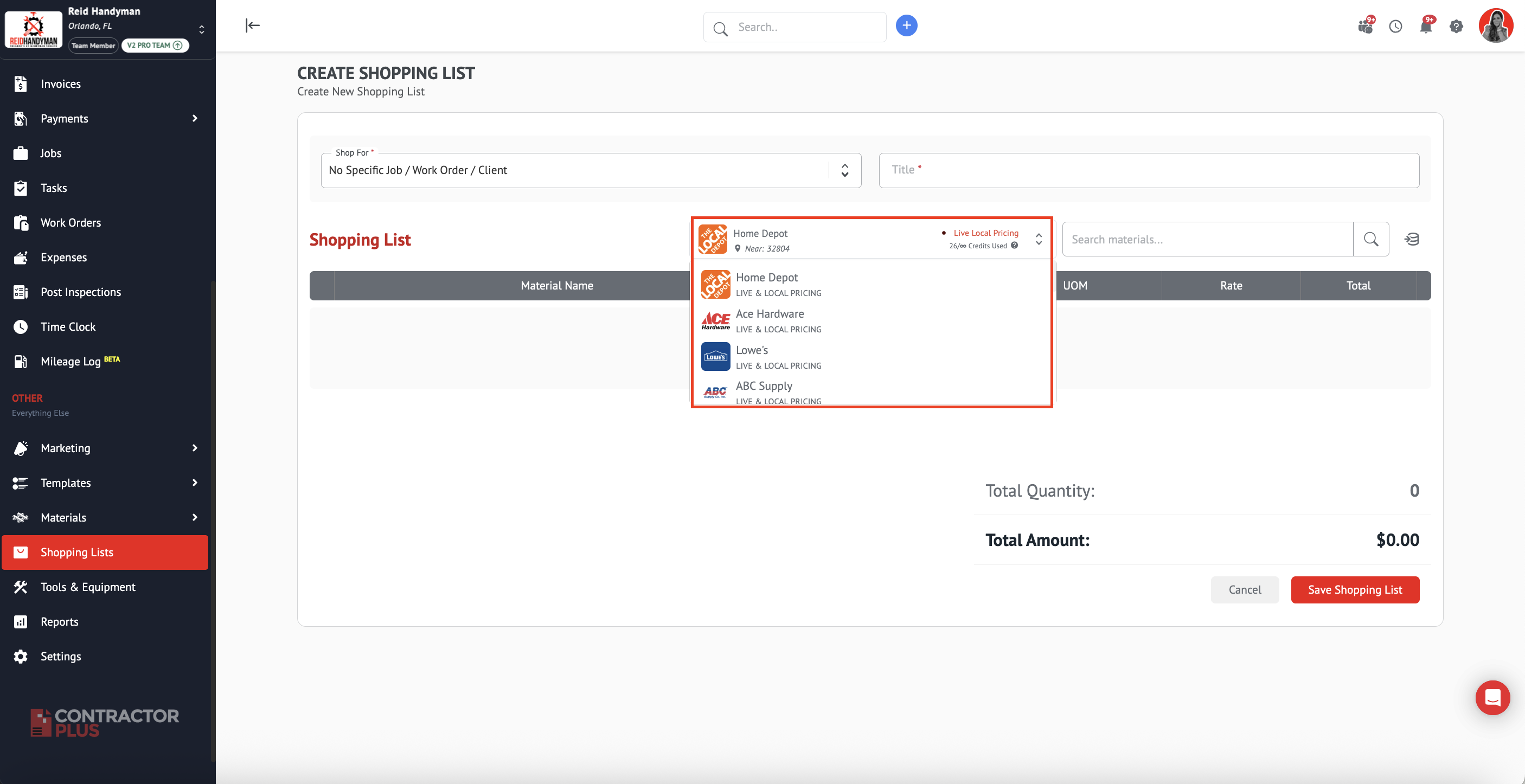Open Work Orders in sidebar

click(71, 222)
